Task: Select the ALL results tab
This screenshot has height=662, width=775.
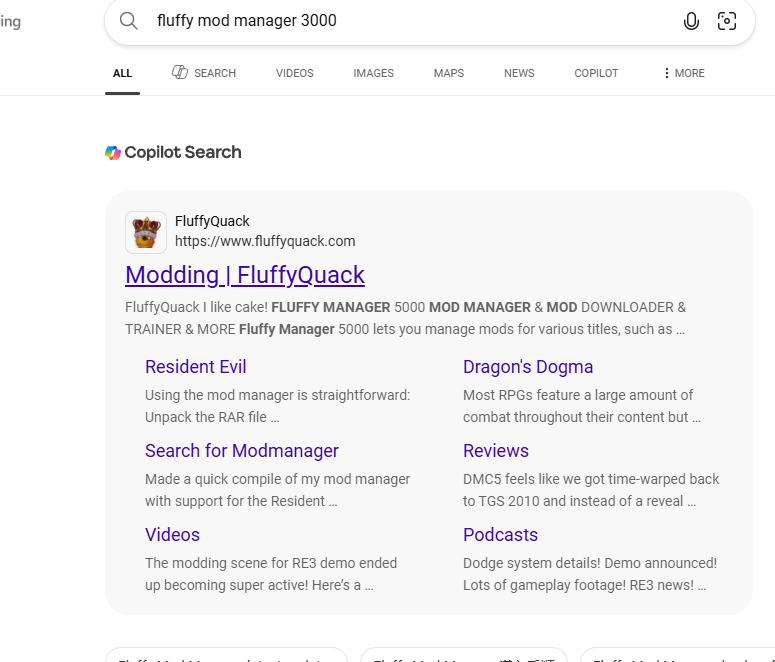Action: (x=122, y=73)
